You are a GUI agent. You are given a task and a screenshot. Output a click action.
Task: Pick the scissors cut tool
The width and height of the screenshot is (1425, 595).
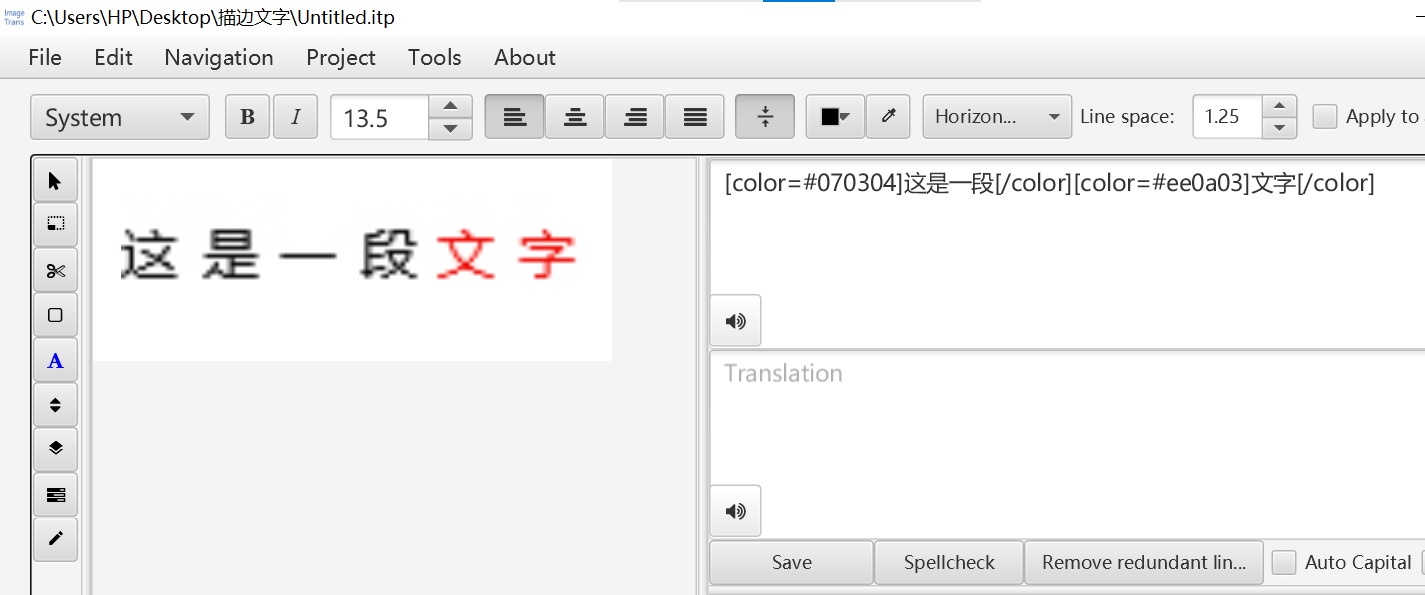tap(55, 269)
